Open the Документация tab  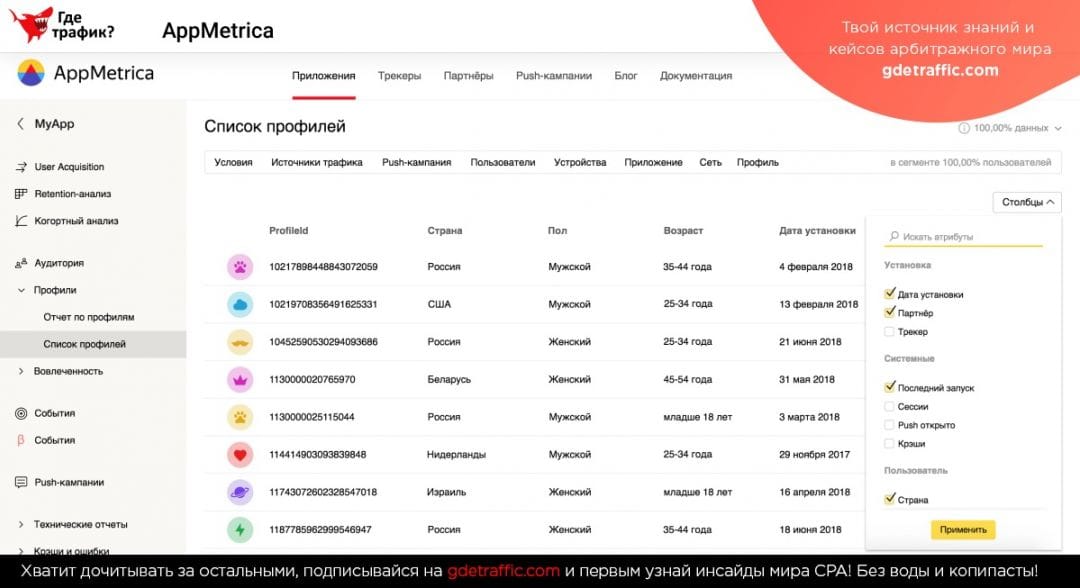click(x=696, y=76)
